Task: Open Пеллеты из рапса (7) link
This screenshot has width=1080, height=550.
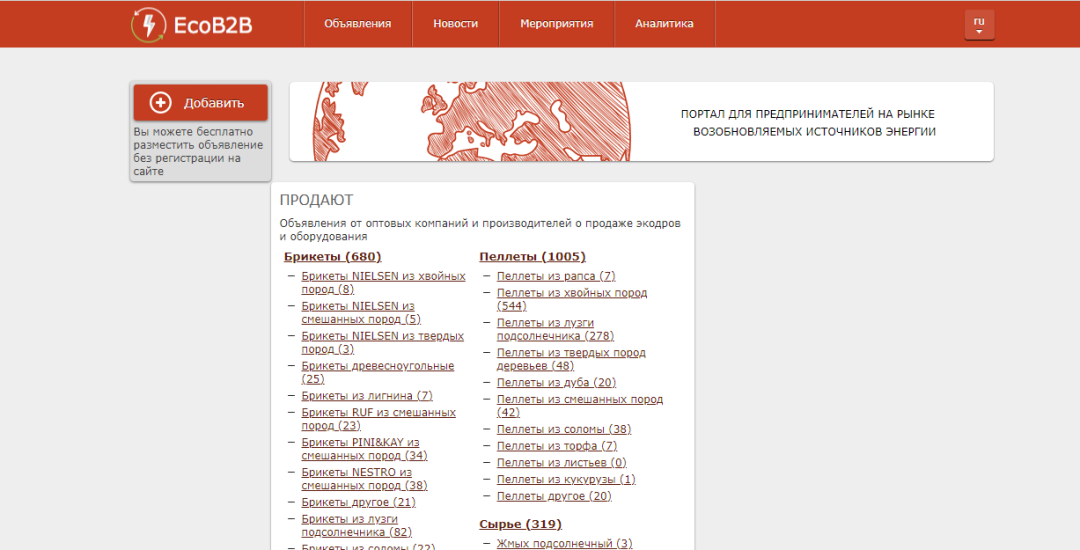Action: click(556, 276)
